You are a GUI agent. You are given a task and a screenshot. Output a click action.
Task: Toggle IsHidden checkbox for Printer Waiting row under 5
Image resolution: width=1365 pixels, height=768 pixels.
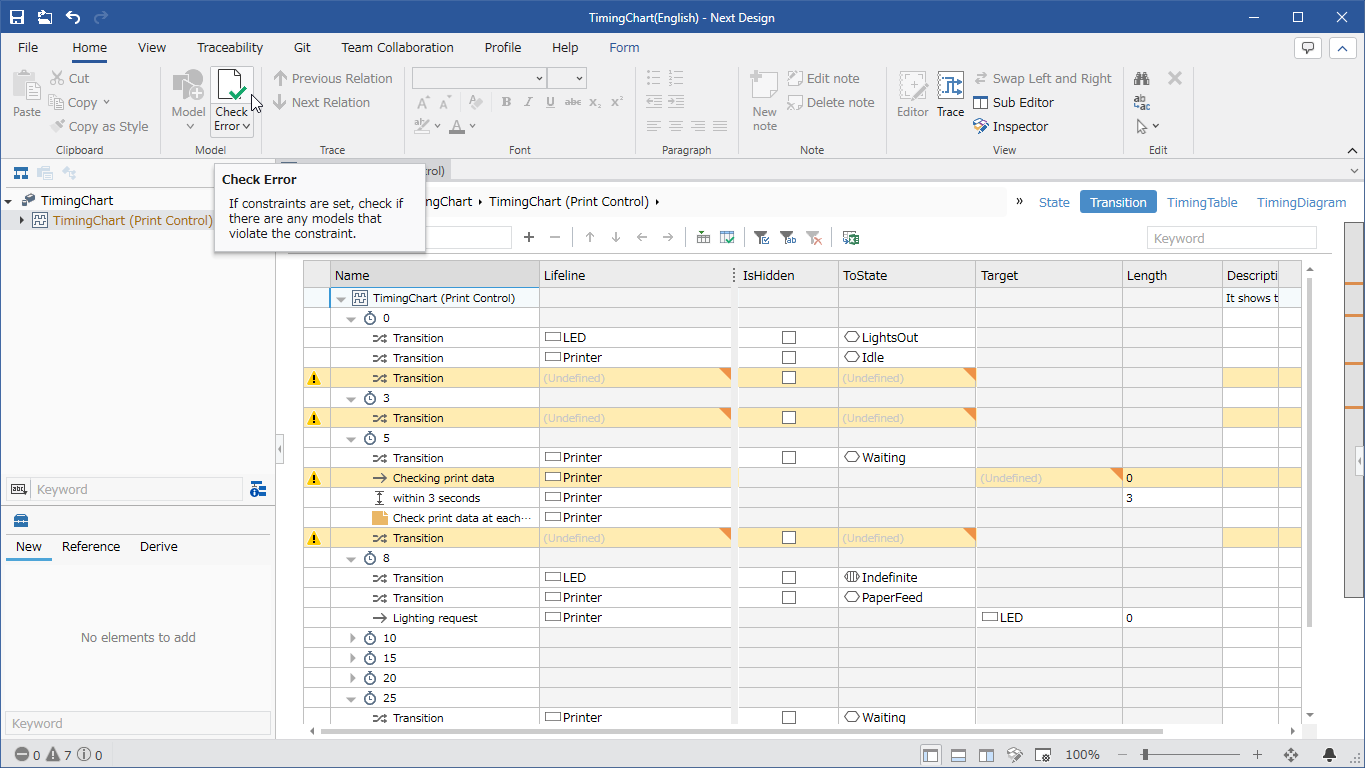[x=789, y=457]
